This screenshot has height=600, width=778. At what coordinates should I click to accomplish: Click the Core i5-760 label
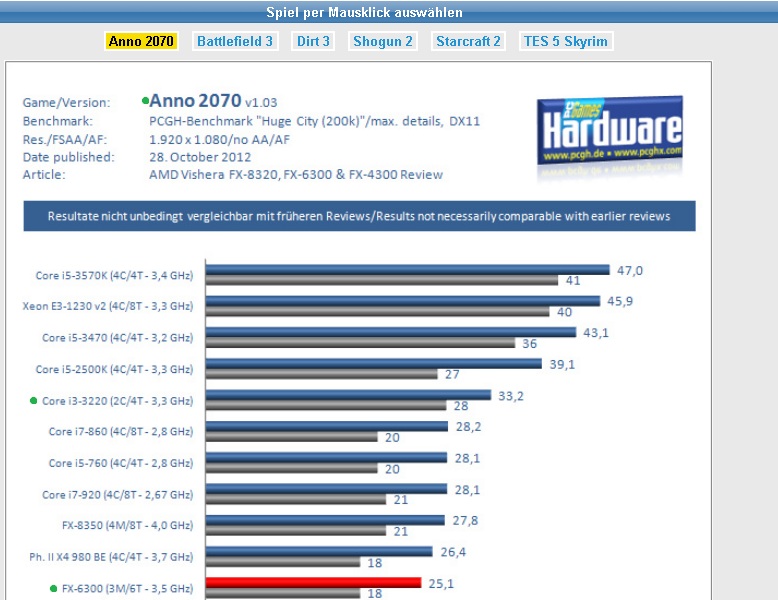tap(121, 464)
